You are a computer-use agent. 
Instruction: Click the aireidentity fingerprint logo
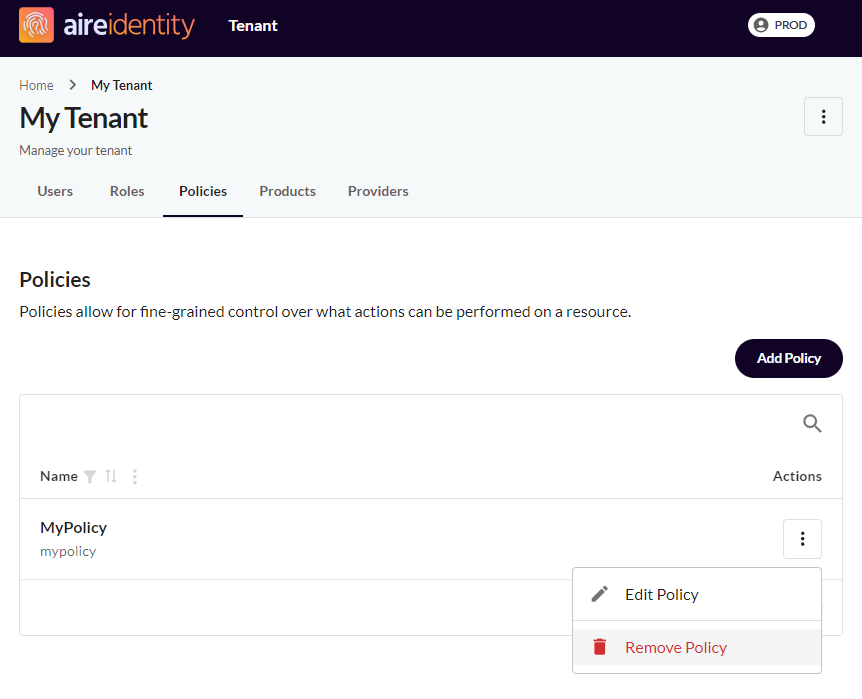point(36,25)
